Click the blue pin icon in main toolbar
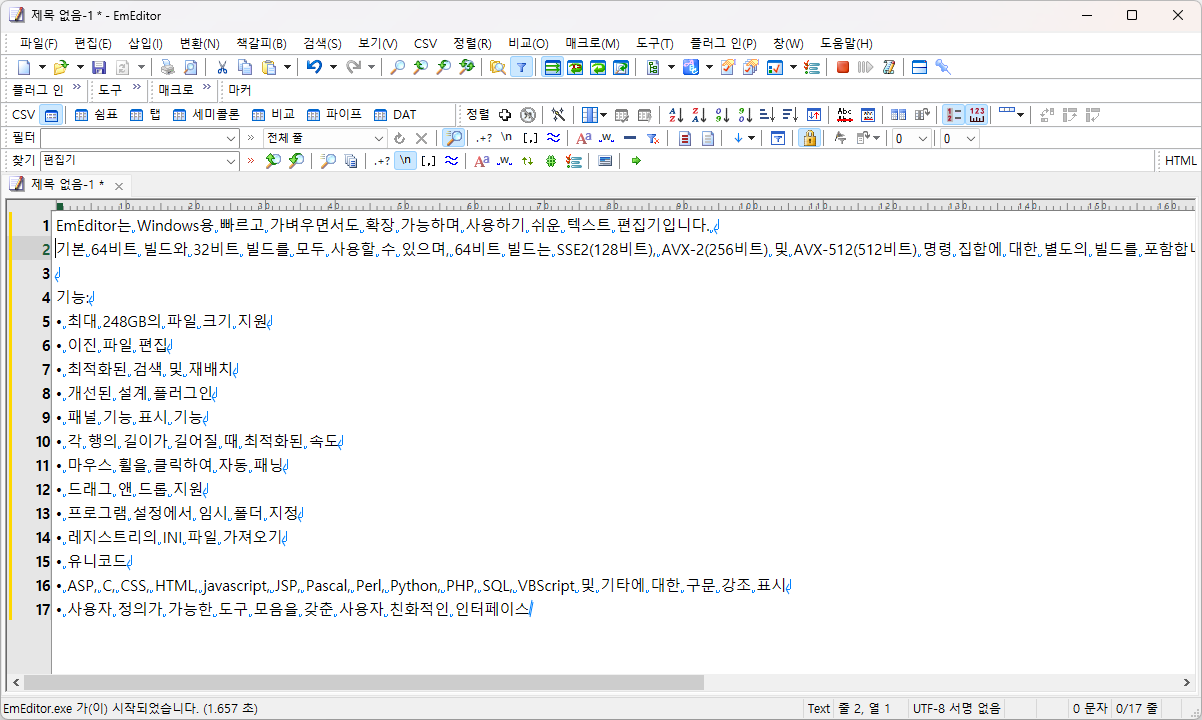This screenshot has height=720, width=1202. pos(942,67)
